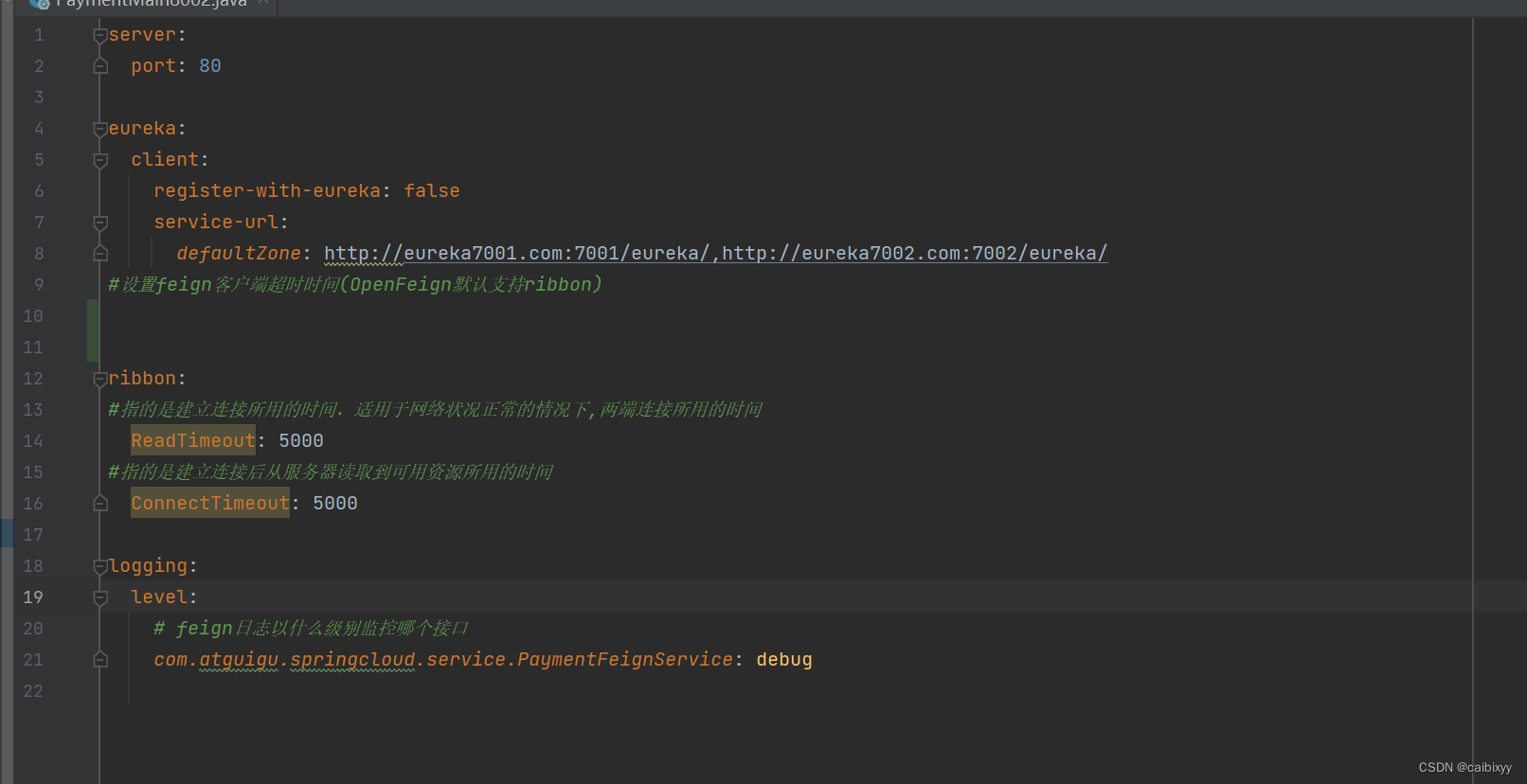Open the eureka7001.com:7001 URL link
Screen dimensions: 1527x784
point(516,254)
